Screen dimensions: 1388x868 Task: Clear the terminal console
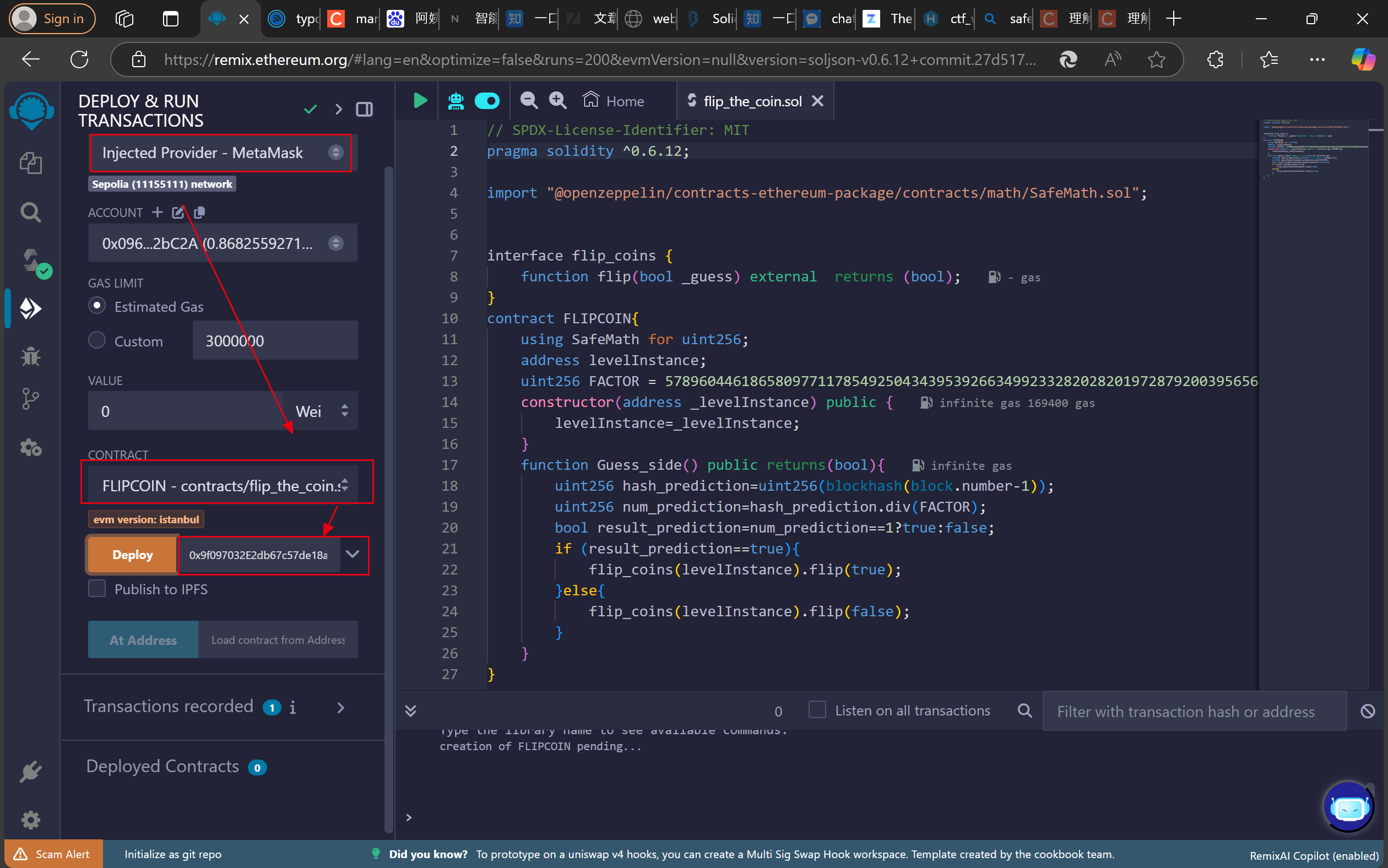(1367, 711)
